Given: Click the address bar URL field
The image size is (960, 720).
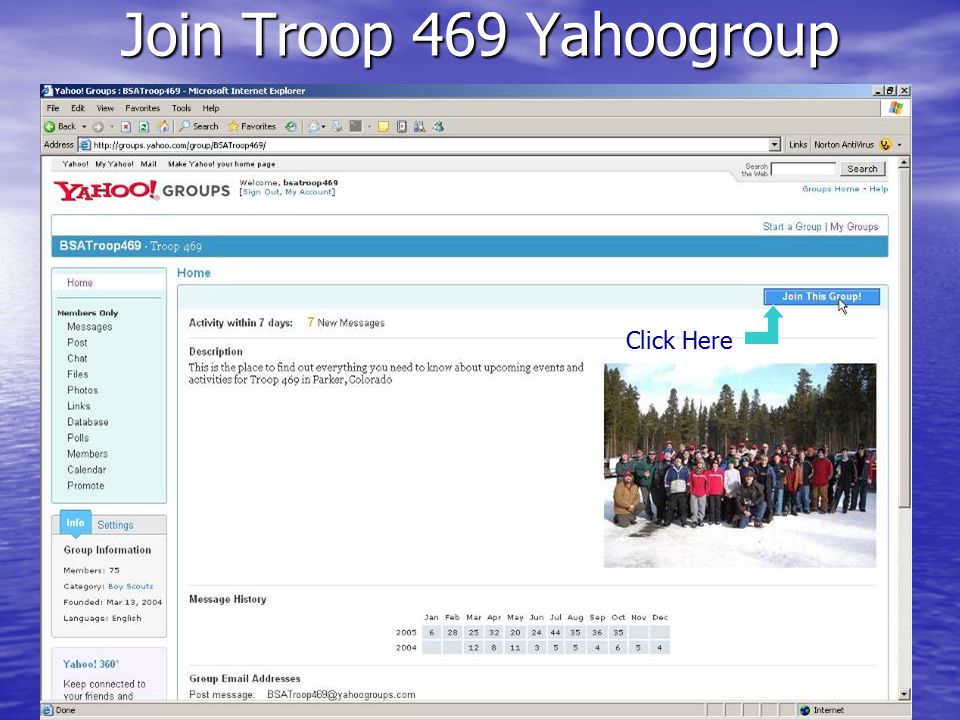Looking at the screenshot, I should 430,145.
